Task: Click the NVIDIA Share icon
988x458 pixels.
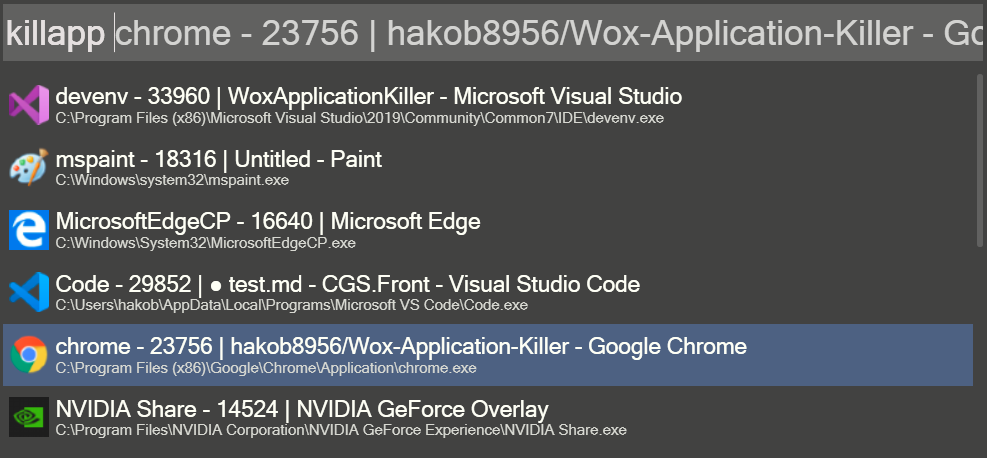Action: point(29,416)
